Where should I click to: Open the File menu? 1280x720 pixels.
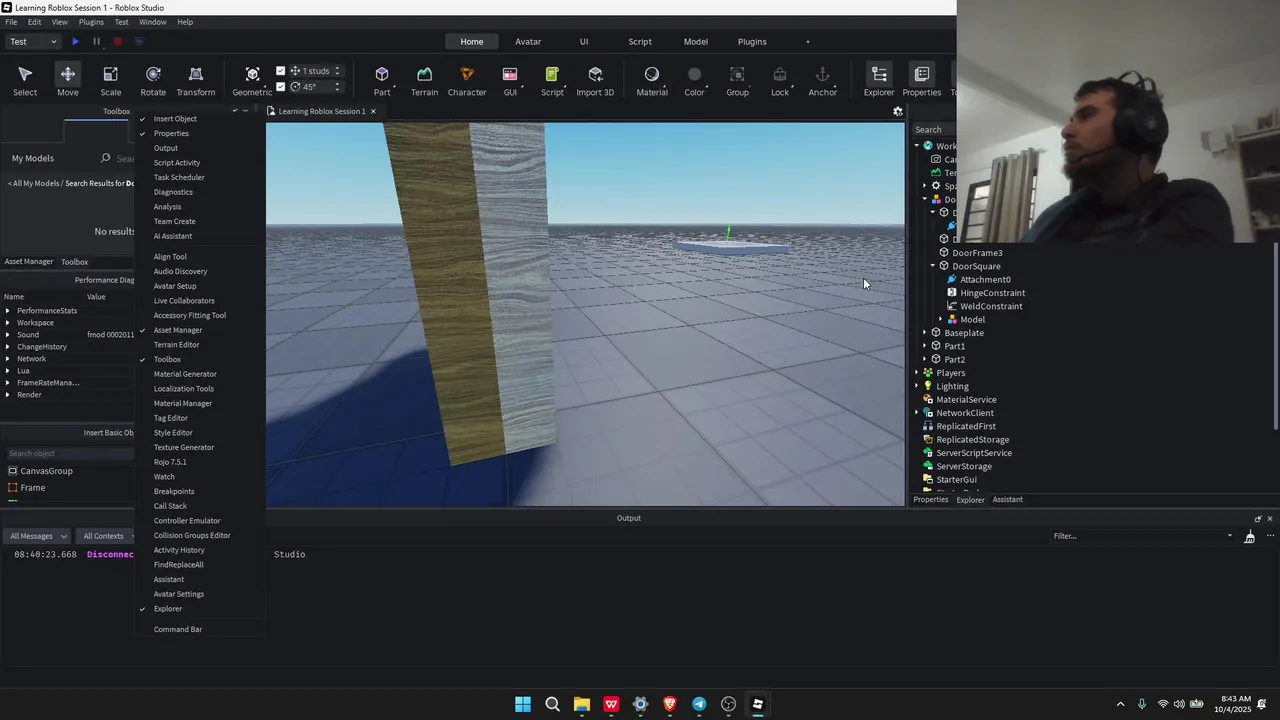(11, 21)
